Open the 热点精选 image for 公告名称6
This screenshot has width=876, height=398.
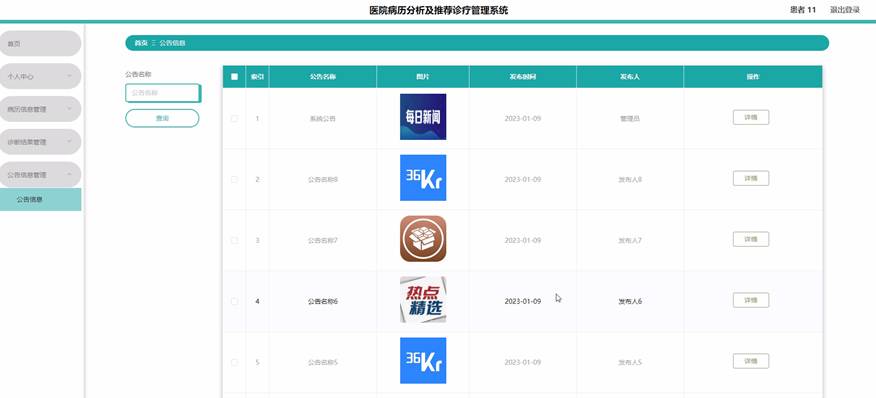(x=423, y=300)
